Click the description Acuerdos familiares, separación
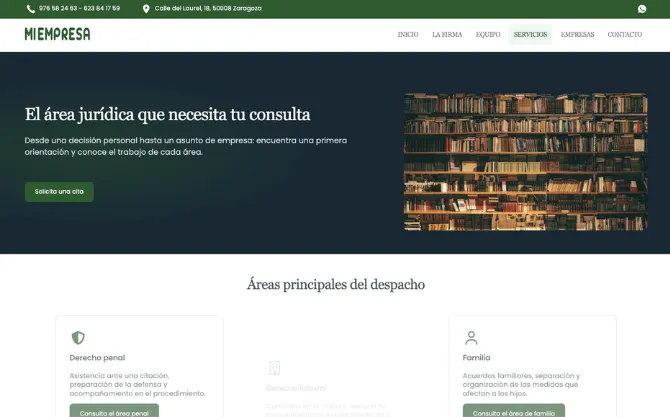The height and width of the screenshot is (417, 670). (521, 385)
